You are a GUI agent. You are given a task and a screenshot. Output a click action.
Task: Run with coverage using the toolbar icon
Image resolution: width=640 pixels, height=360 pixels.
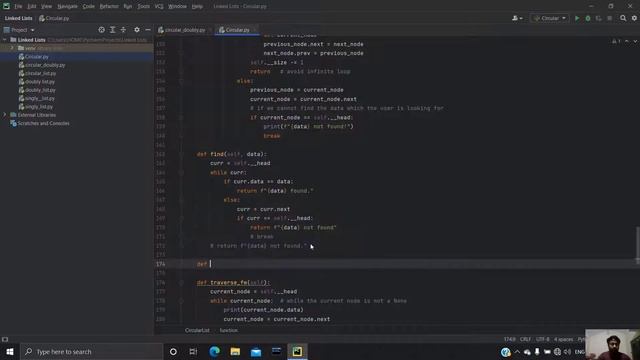click(x=599, y=18)
